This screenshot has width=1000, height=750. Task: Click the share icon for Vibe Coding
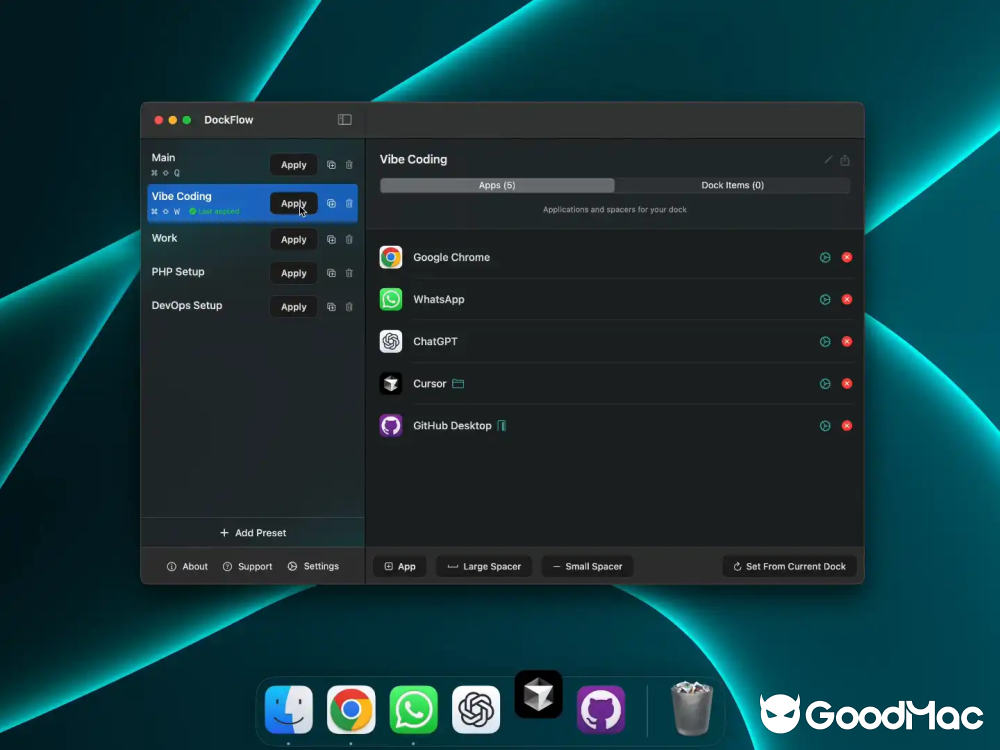[845, 160]
